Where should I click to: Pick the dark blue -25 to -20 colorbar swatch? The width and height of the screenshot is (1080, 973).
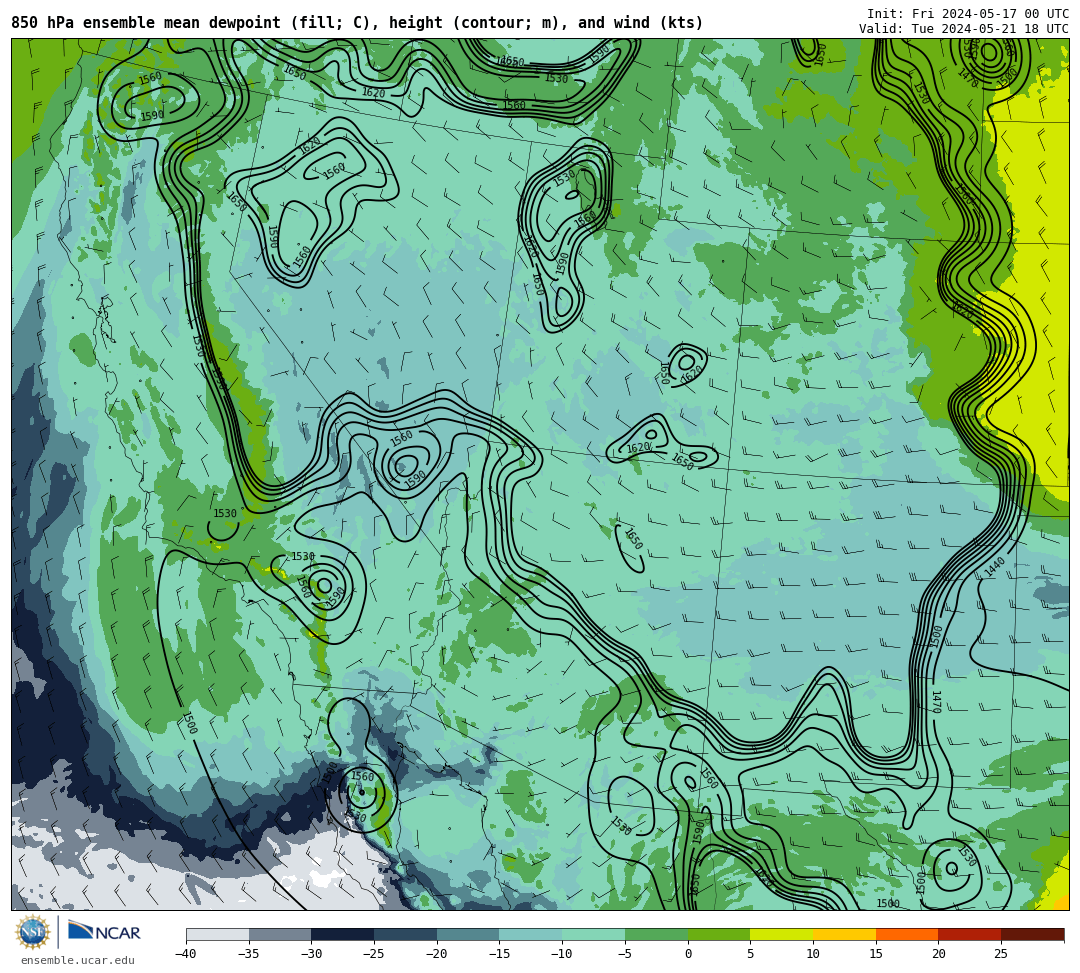click(x=406, y=934)
